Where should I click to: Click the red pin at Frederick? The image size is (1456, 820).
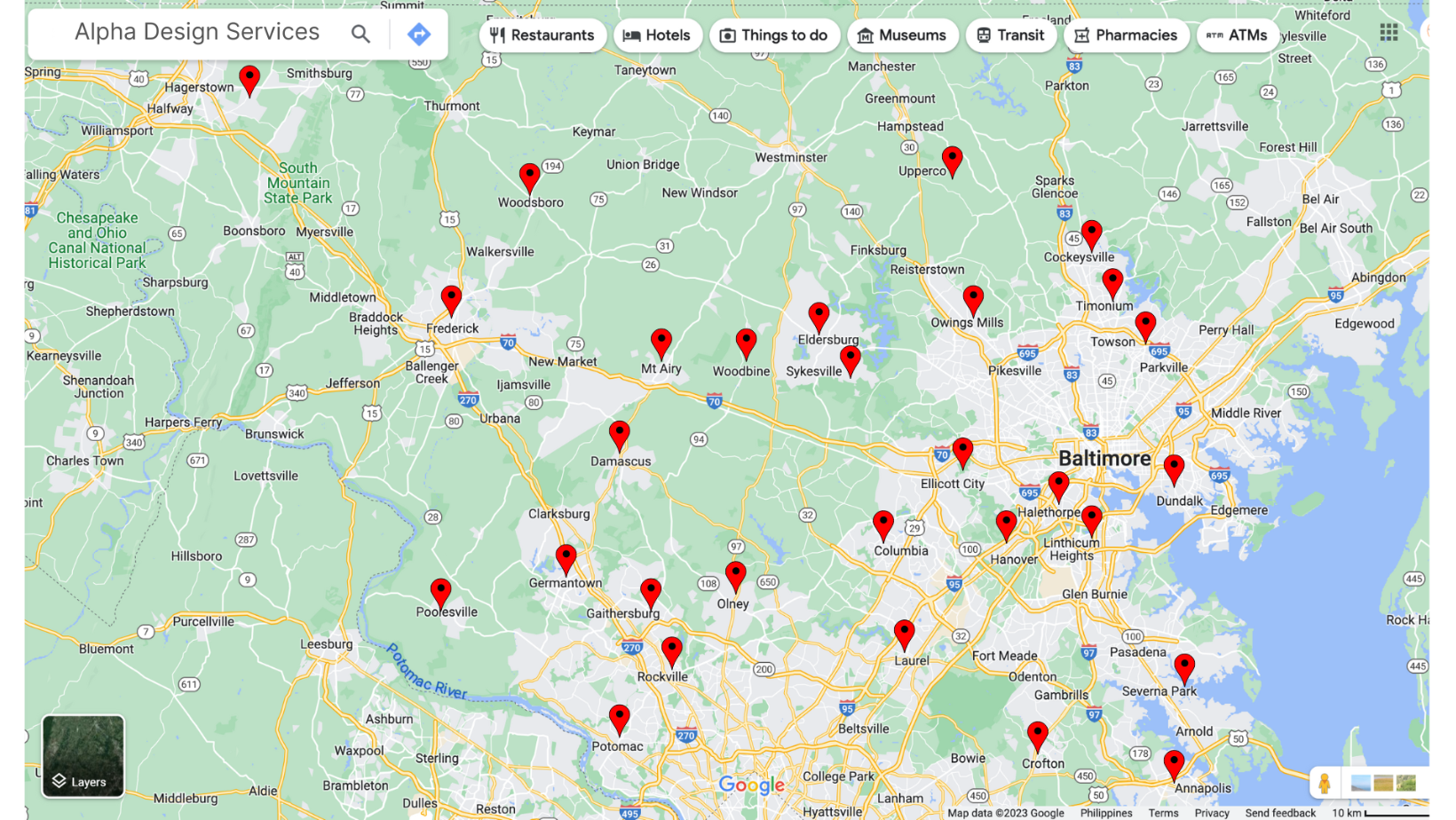click(451, 299)
